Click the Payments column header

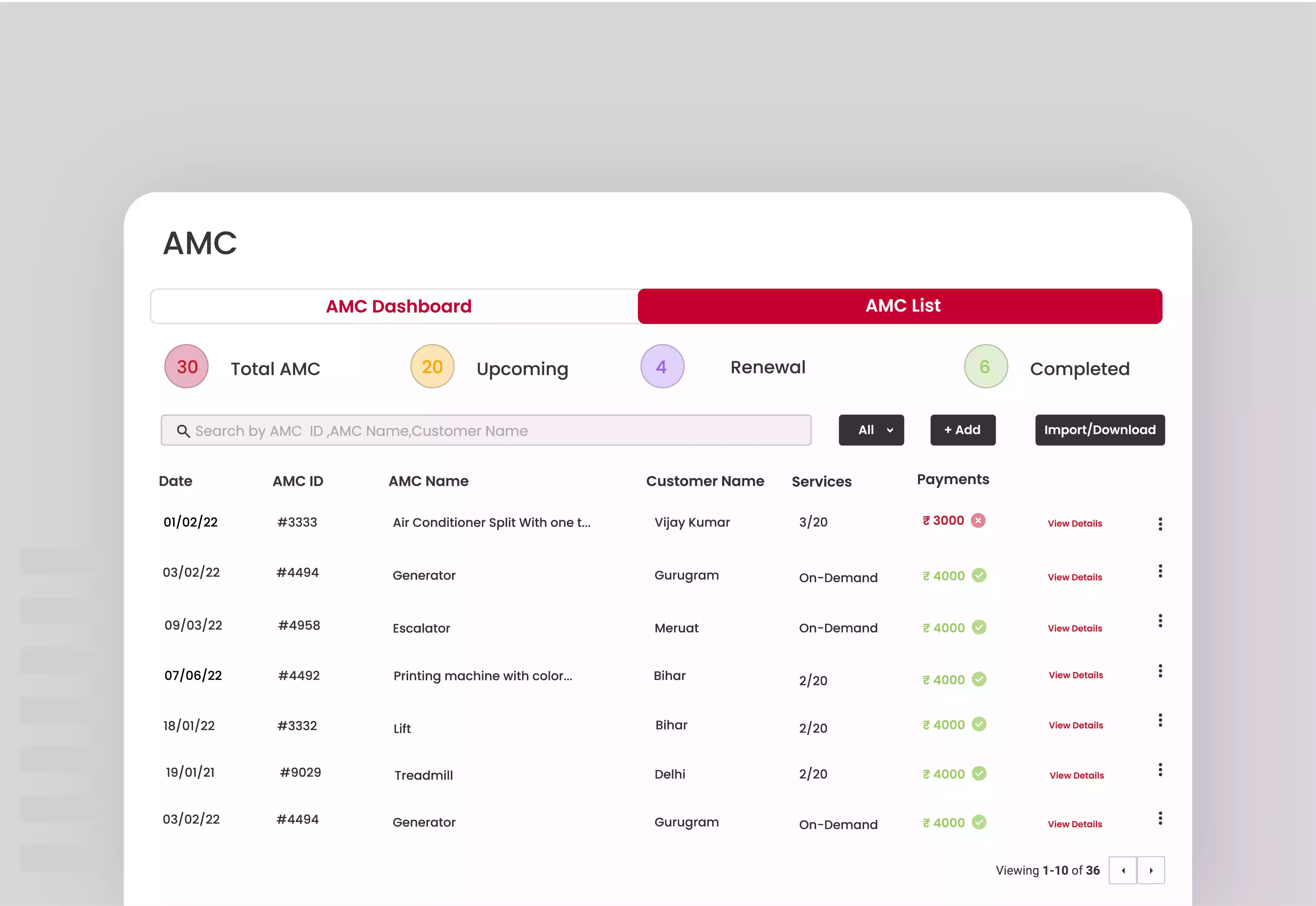point(953,480)
